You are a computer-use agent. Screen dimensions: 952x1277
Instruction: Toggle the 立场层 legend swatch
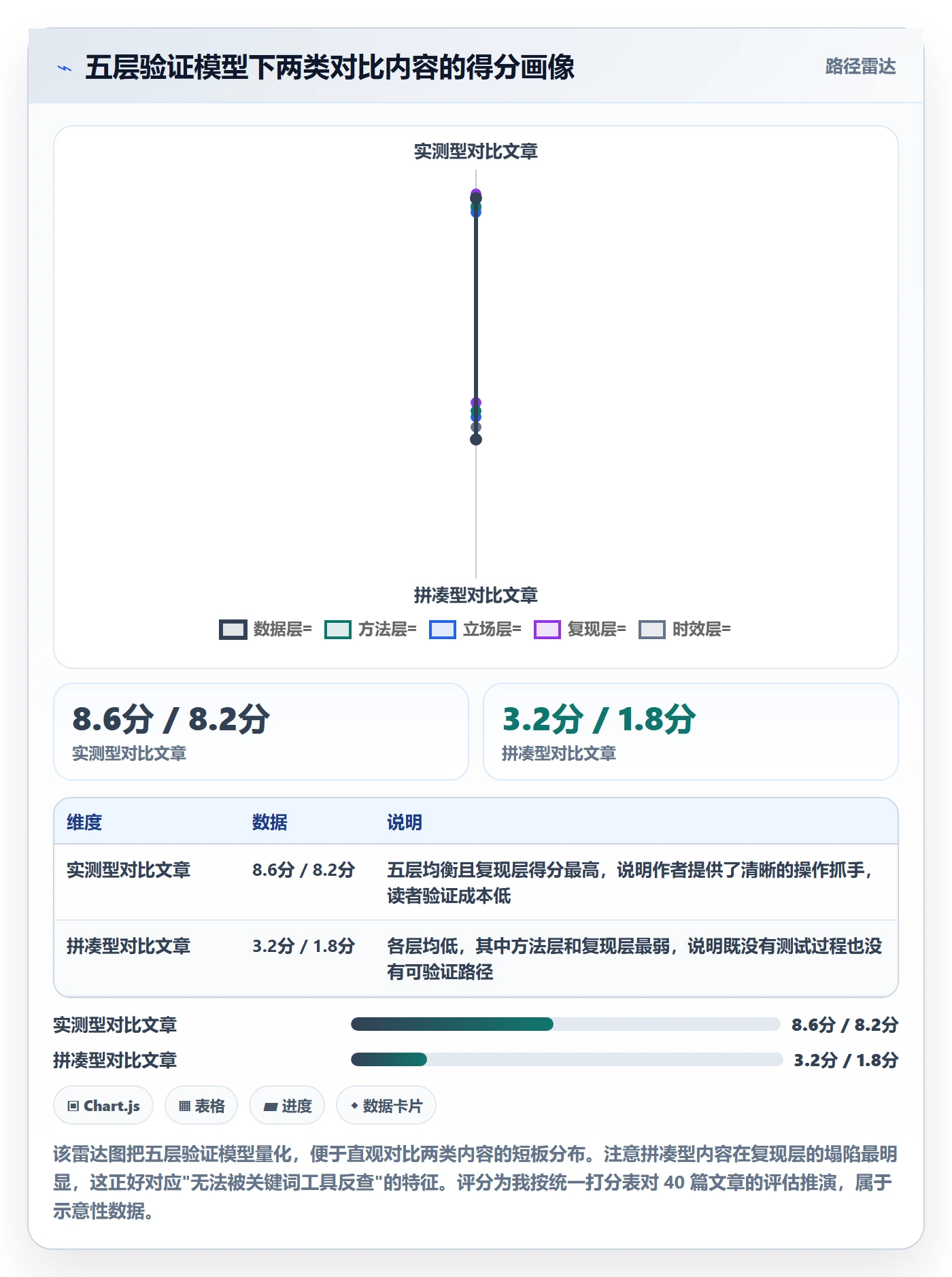click(x=443, y=630)
